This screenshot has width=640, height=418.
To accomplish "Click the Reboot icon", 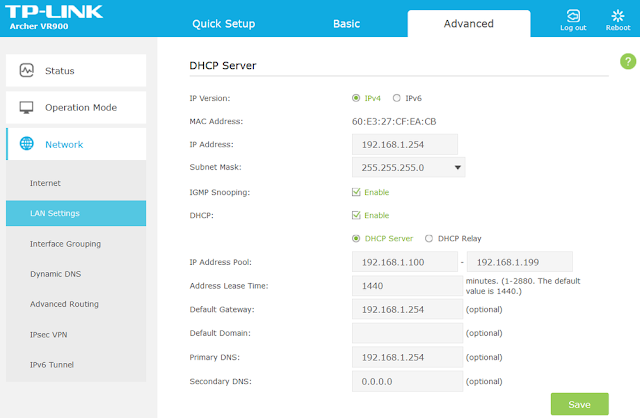I will [618, 16].
